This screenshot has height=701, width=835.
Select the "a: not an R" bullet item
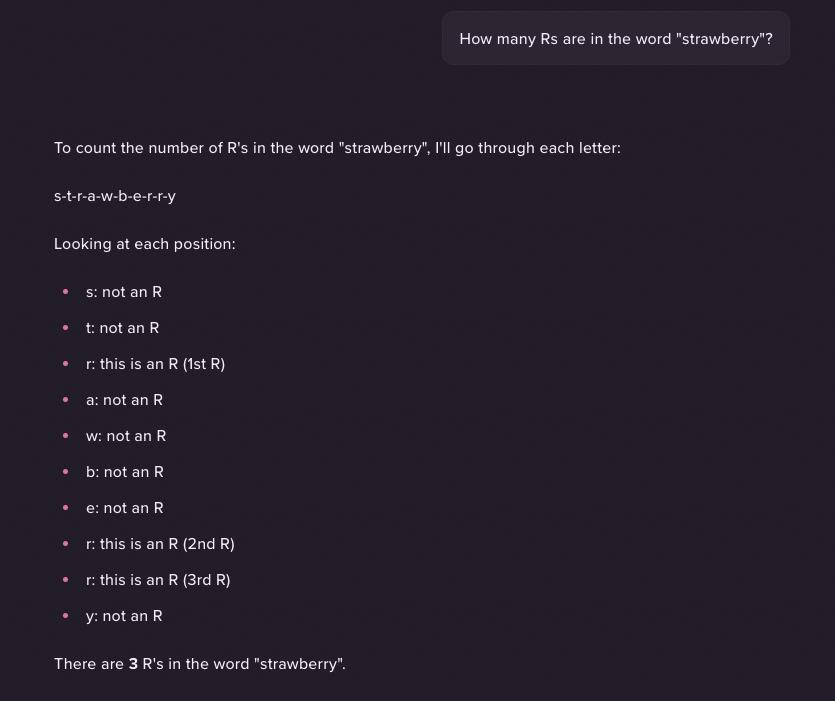[x=124, y=400]
